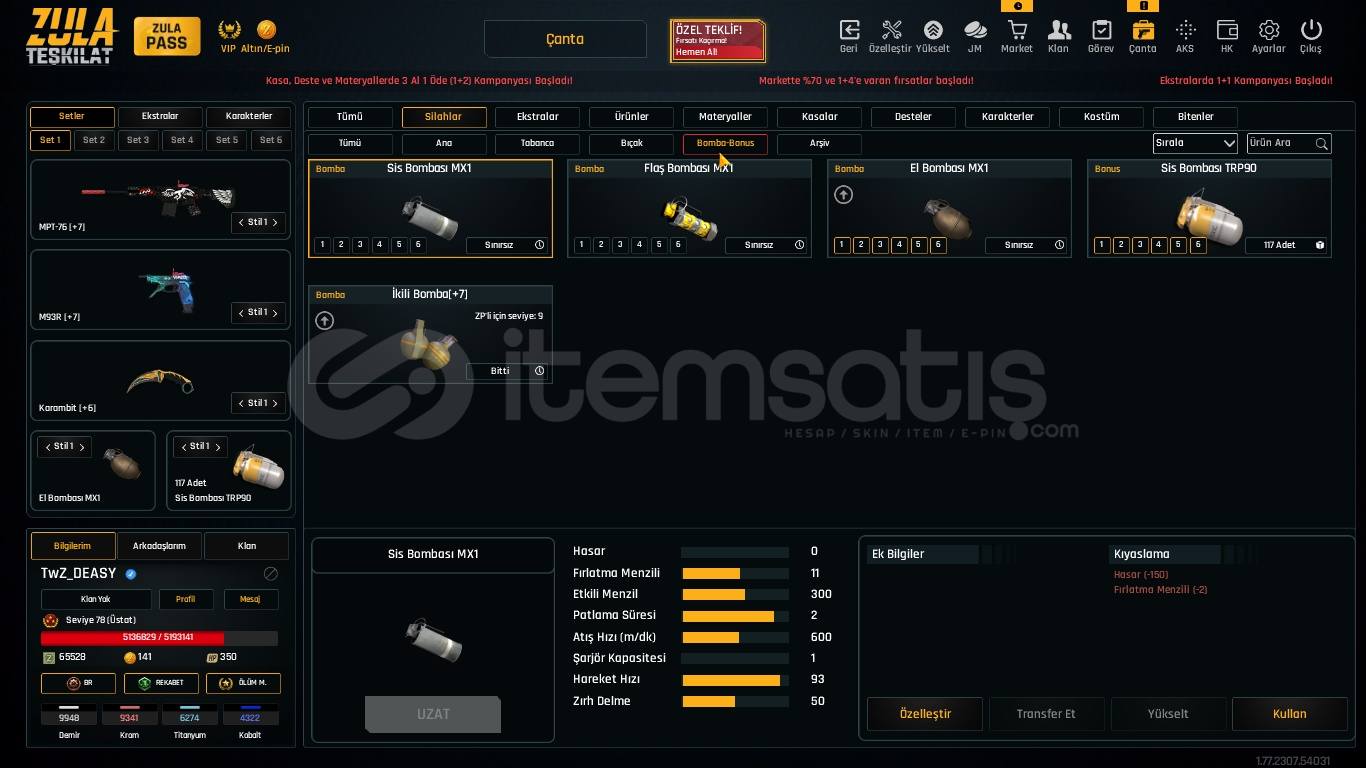Previous style arrow for Karambit [+6]
Screen dimensions: 1366x768
pyautogui.click(x=240, y=403)
